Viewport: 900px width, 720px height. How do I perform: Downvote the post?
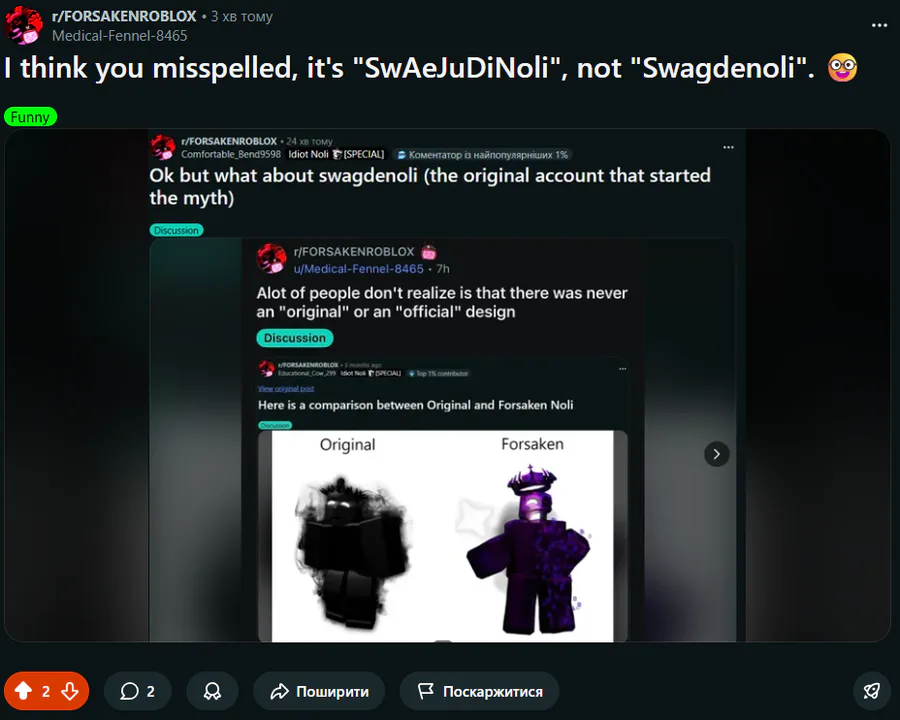coord(70,691)
